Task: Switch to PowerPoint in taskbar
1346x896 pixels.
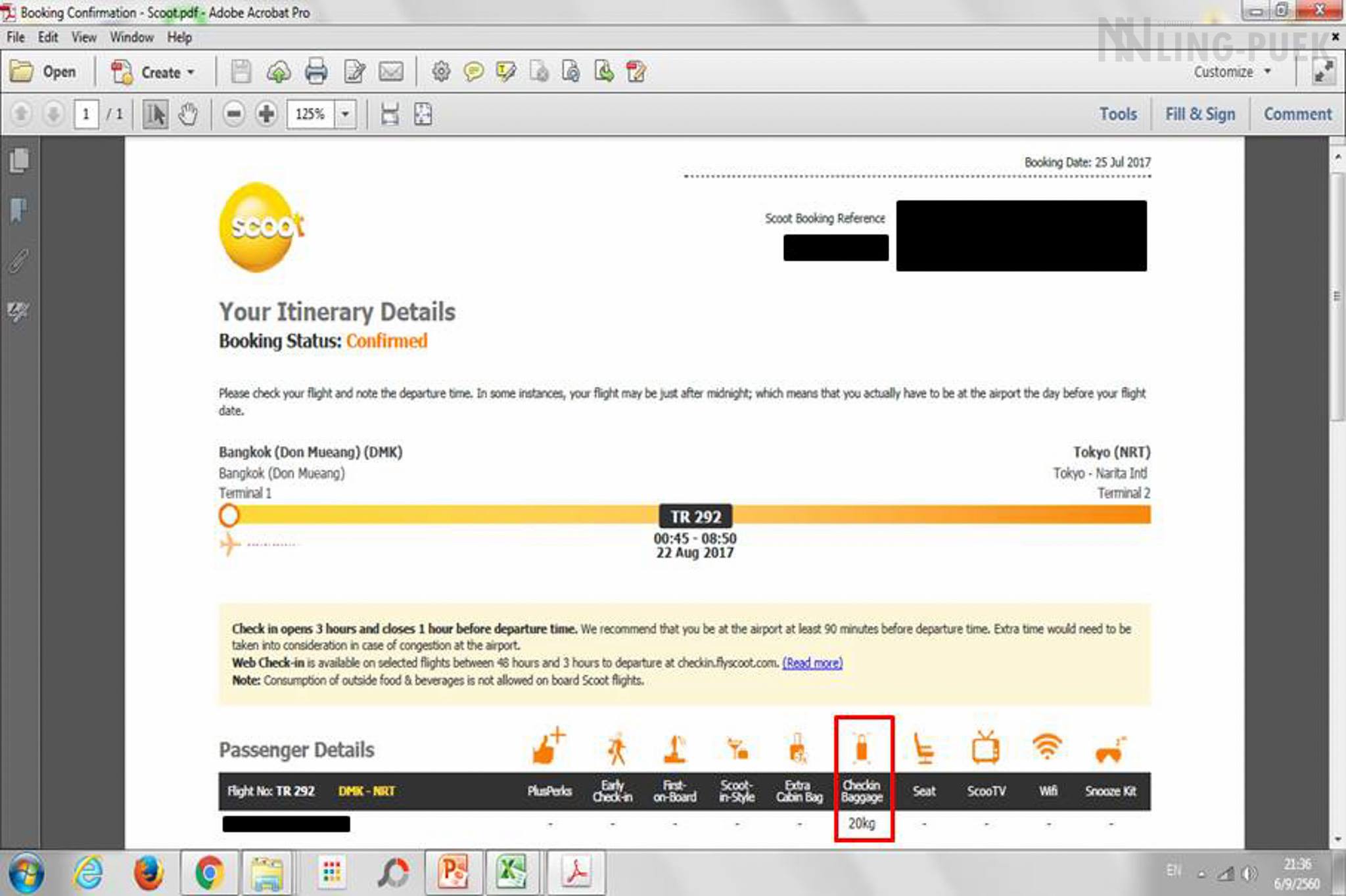Action: pos(454,873)
